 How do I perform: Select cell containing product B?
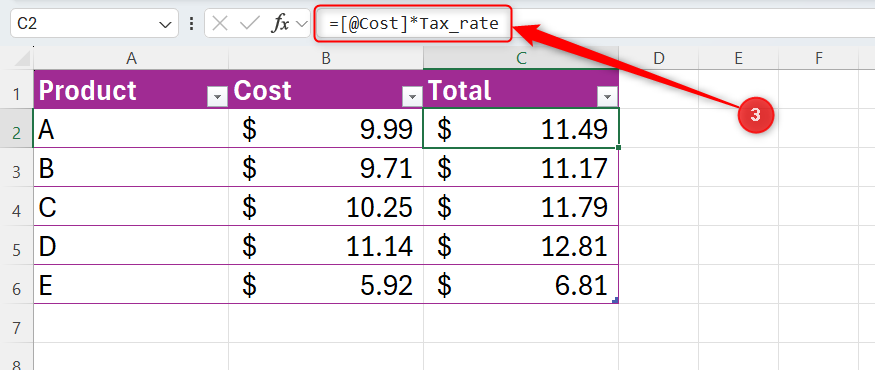pos(131,167)
